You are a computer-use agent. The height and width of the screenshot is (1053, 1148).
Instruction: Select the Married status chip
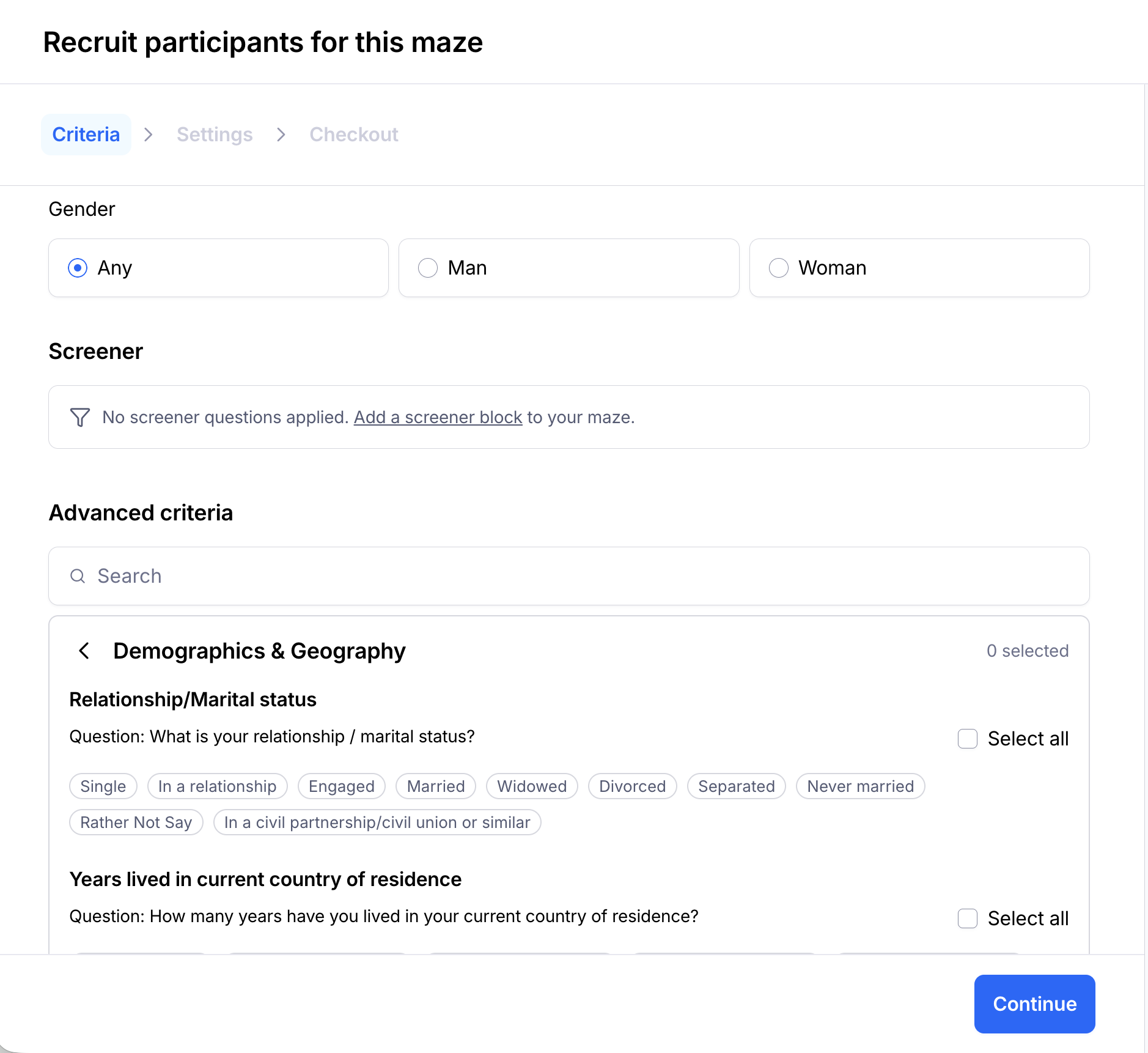[x=436, y=786]
